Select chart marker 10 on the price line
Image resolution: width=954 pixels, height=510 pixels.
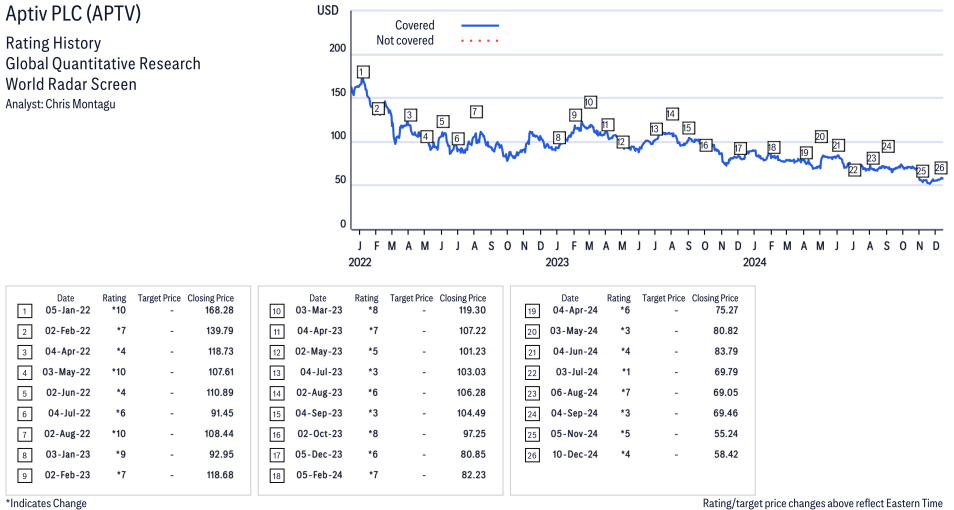coord(590,102)
